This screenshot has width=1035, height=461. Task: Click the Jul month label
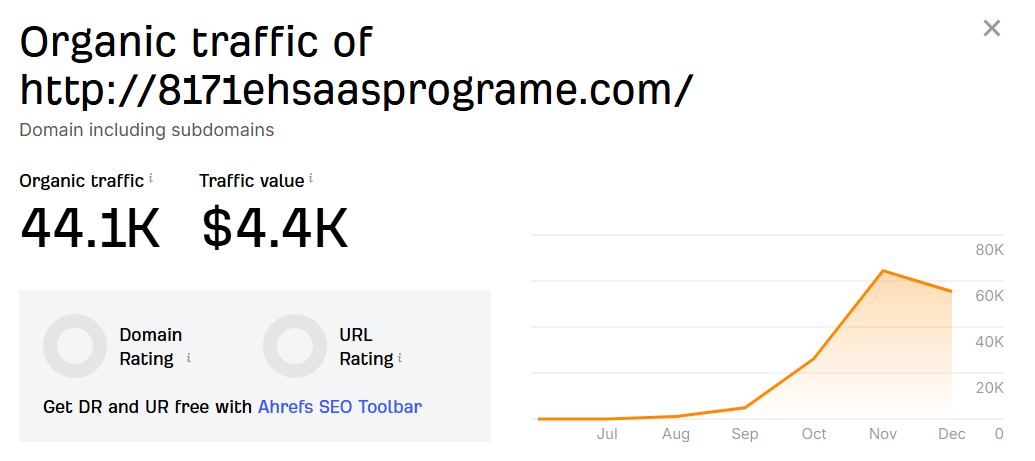pyautogui.click(x=607, y=434)
